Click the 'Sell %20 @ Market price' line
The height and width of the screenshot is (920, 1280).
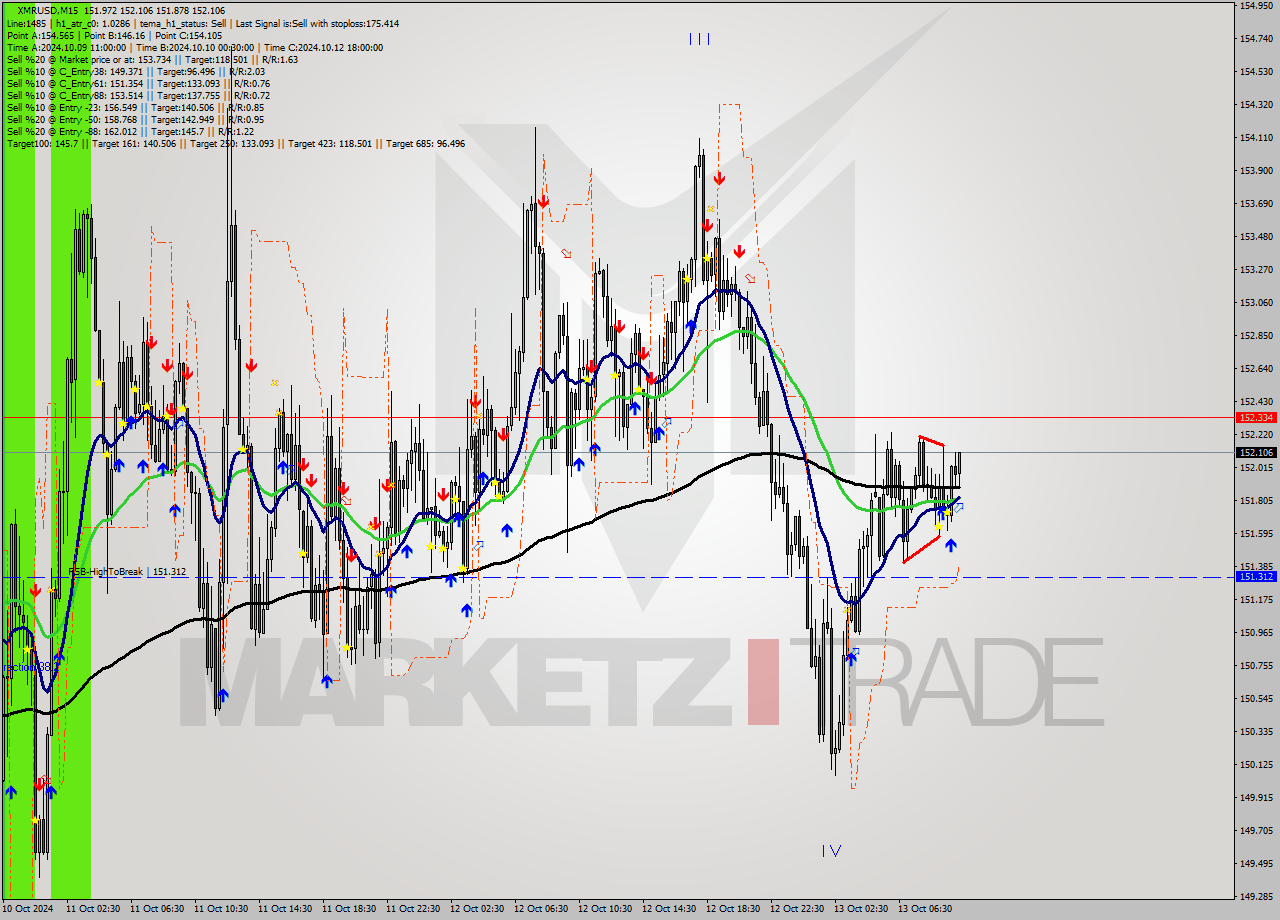(152, 59)
